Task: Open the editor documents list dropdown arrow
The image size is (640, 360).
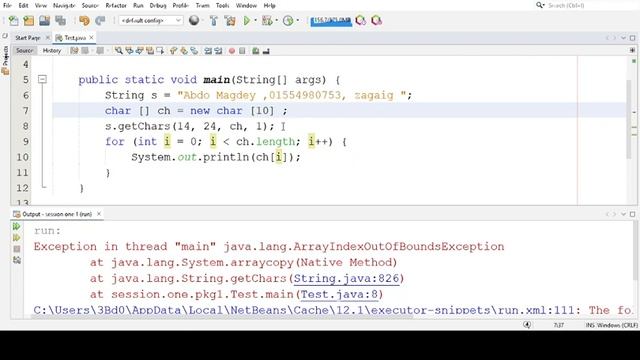Action: coord(623,38)
